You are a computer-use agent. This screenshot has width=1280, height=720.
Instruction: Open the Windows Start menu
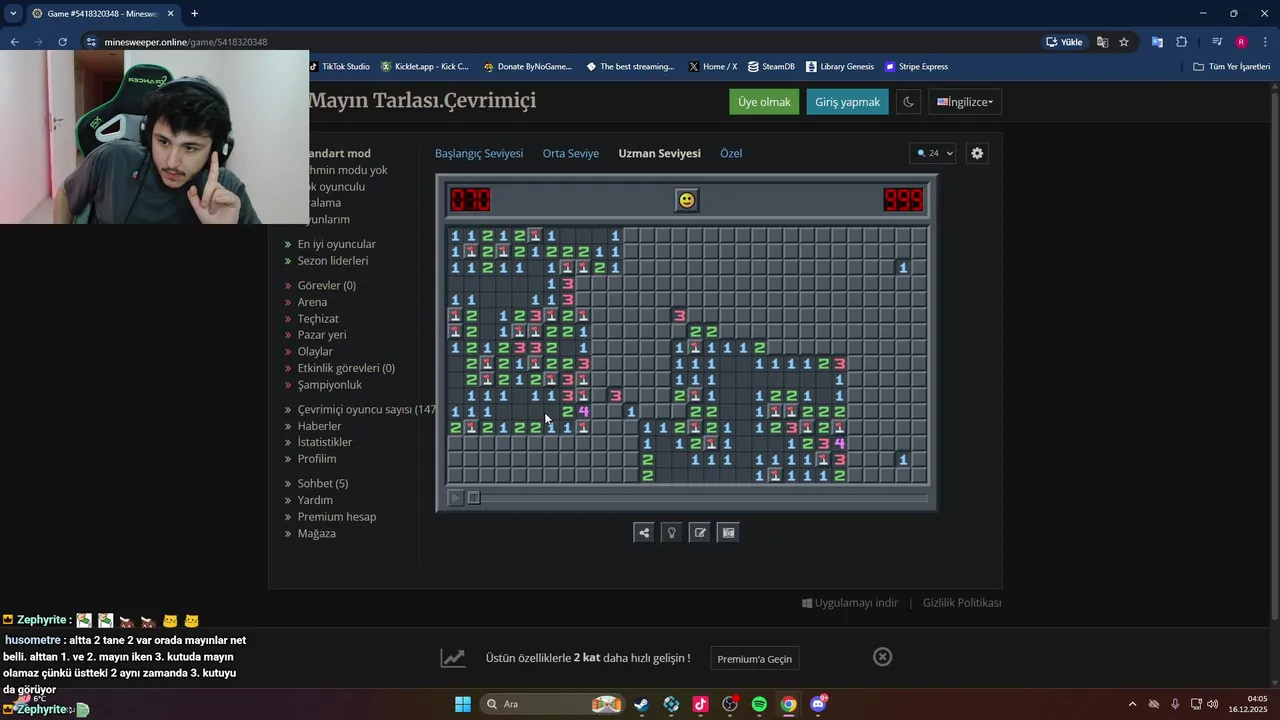coord(463,704)
